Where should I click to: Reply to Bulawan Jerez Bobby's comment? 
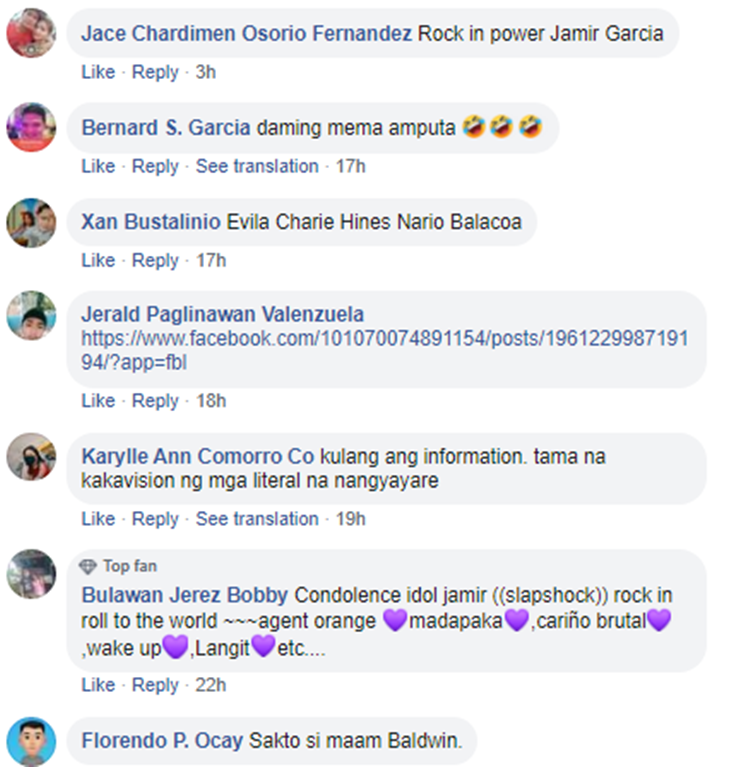pyautogui.click(x=155, y=685)
